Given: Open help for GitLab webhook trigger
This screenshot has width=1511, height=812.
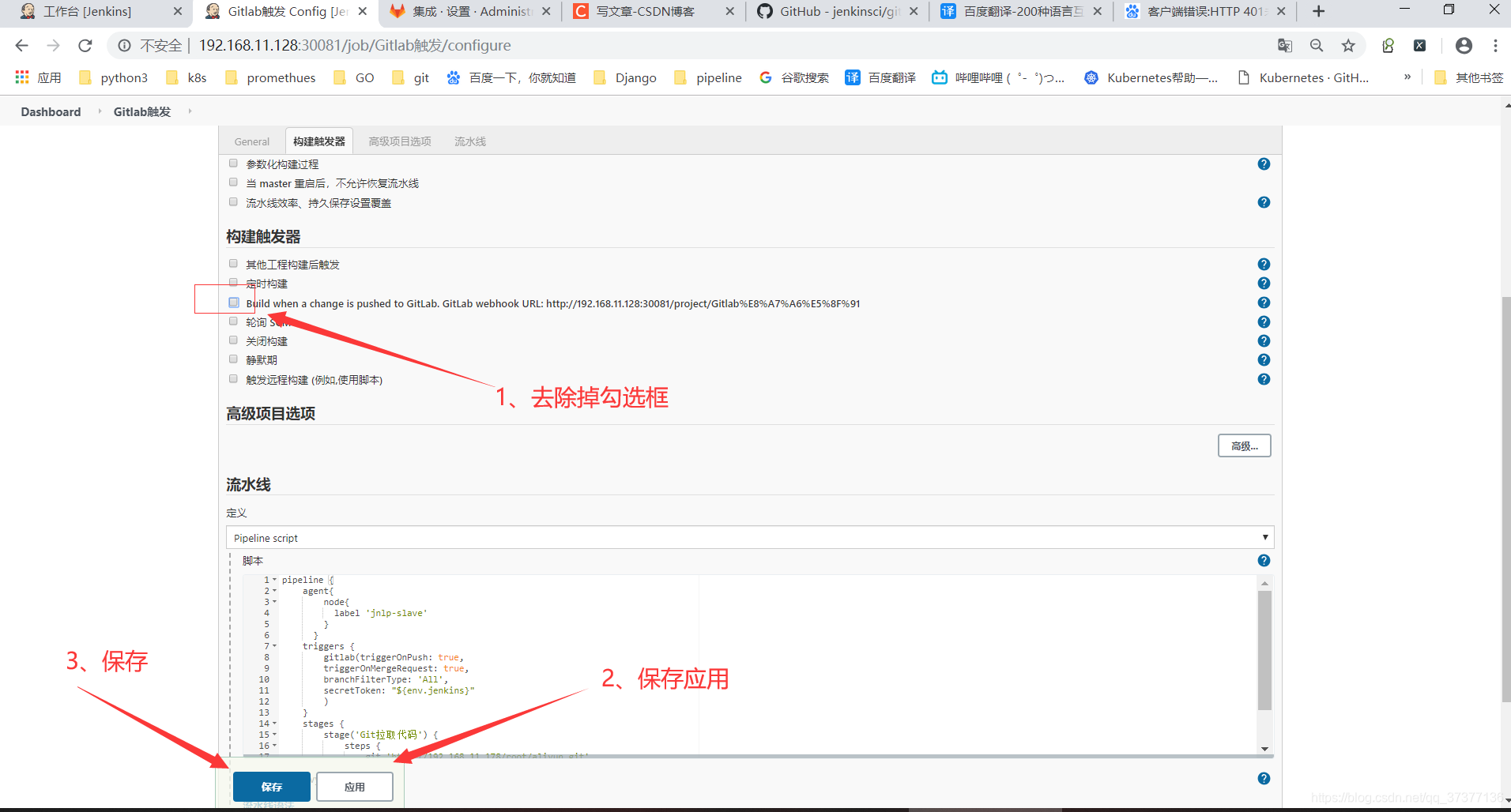Looking at the screenshot, I should point(1264,303).
